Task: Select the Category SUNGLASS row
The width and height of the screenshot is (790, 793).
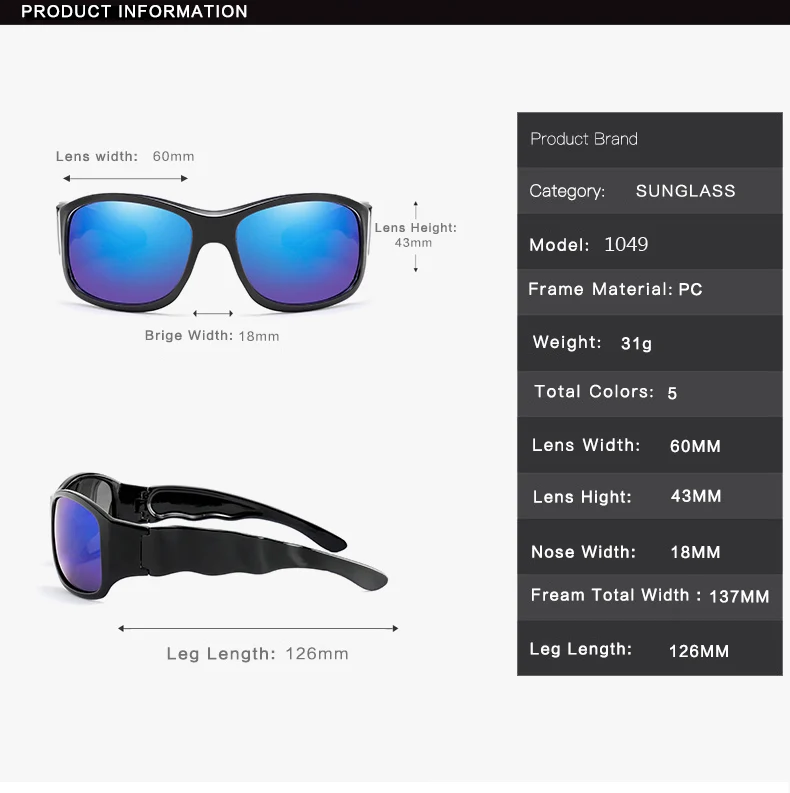Action: click(x=649, y=191)
